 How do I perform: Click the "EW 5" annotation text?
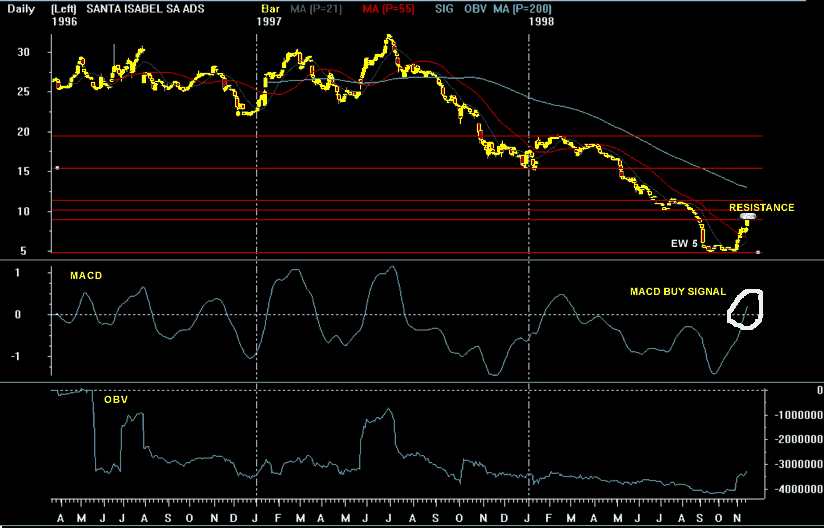(684, 244)
